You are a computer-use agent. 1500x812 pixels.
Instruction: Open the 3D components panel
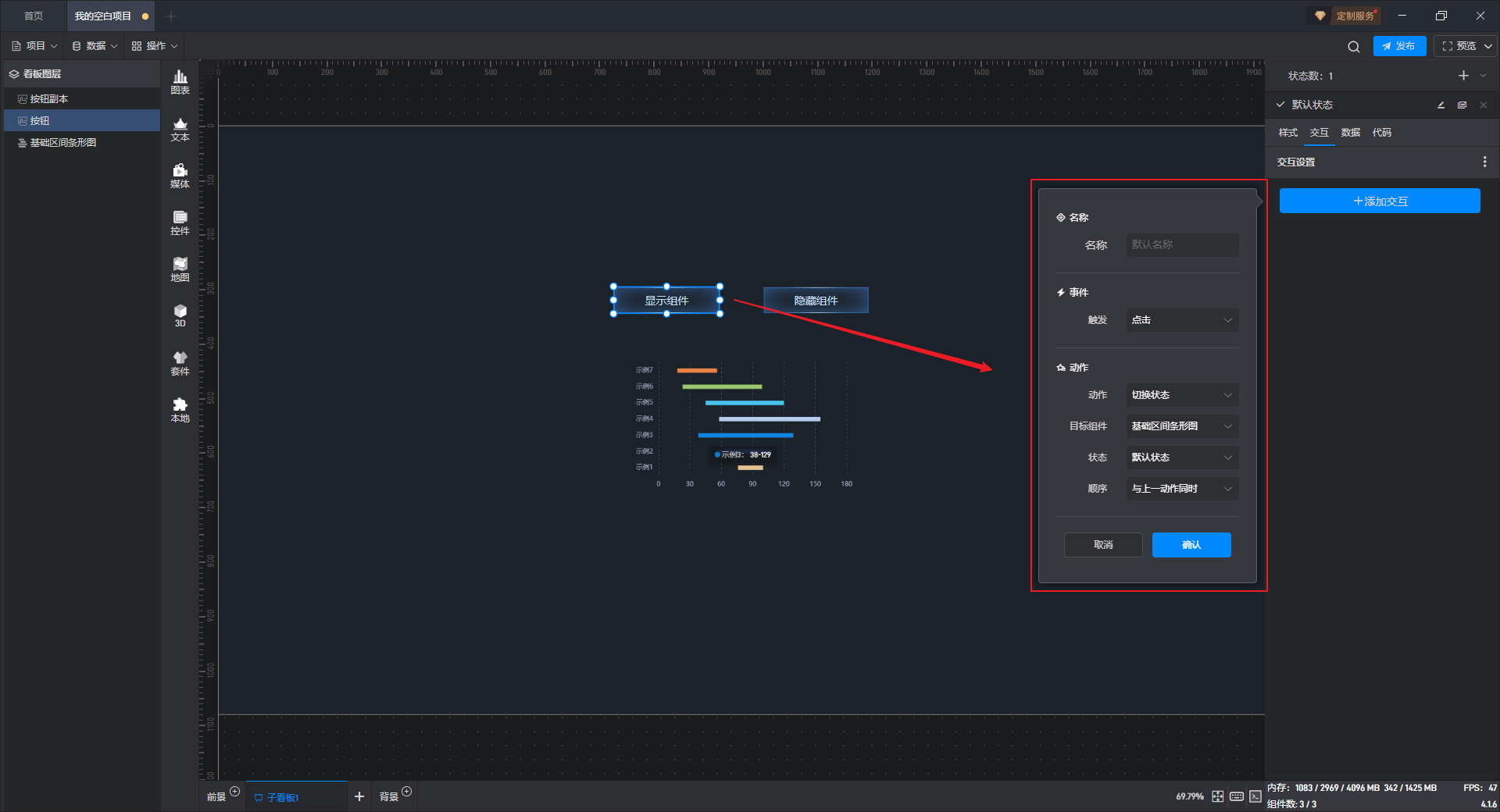click(180, 315)
